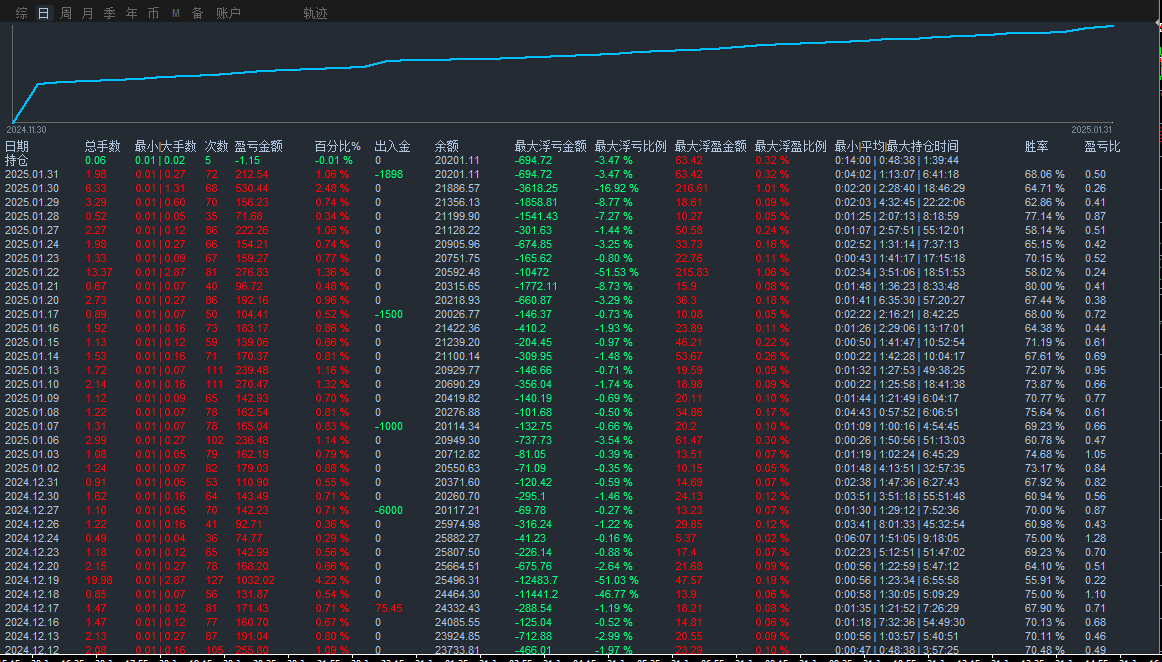Select the 日 daily tab
The width and height of the screenshot is (1162, 662).
click(x=44, y=13)
